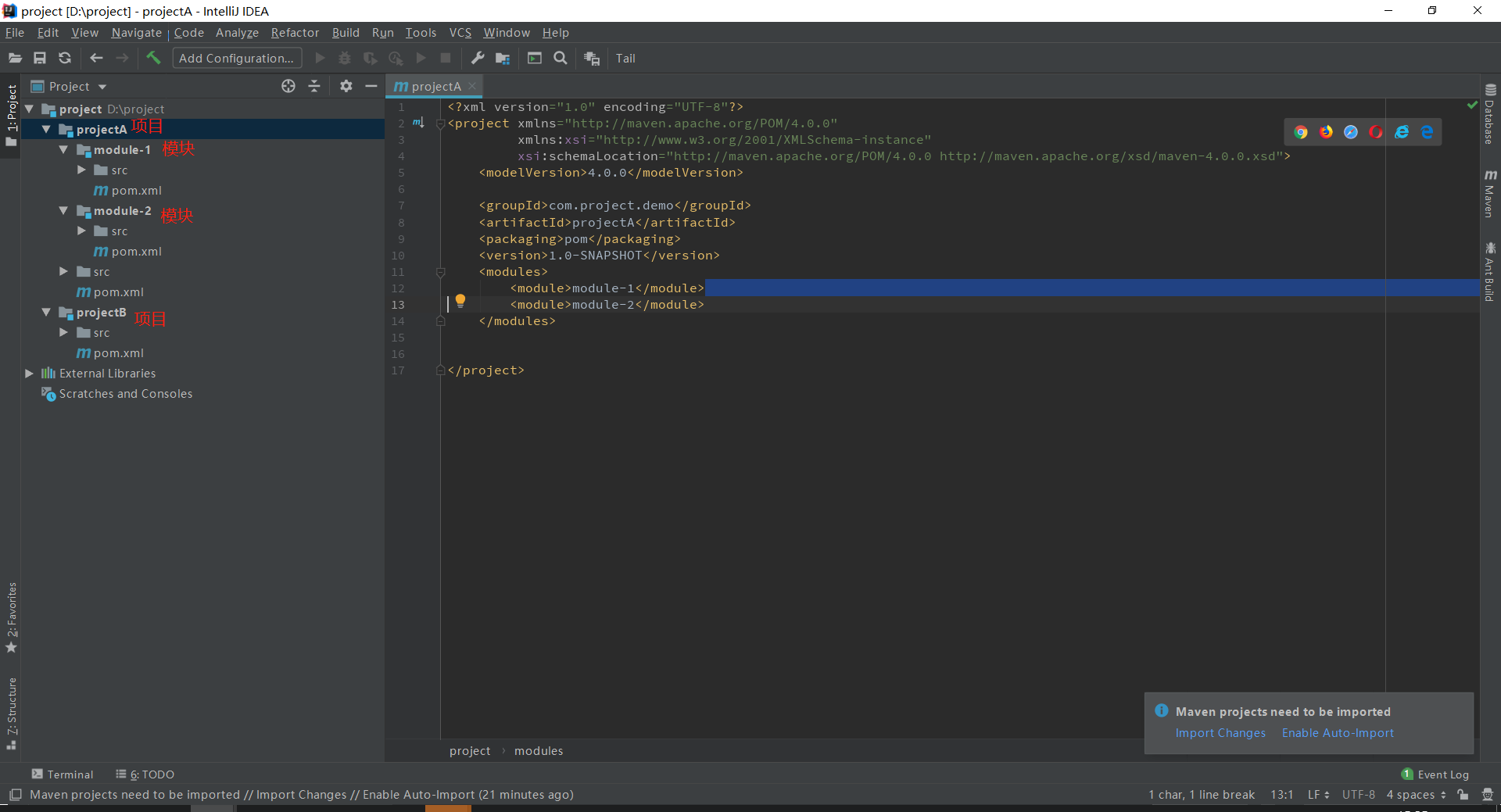Open Settings via wrench icon

click(478, 59)
